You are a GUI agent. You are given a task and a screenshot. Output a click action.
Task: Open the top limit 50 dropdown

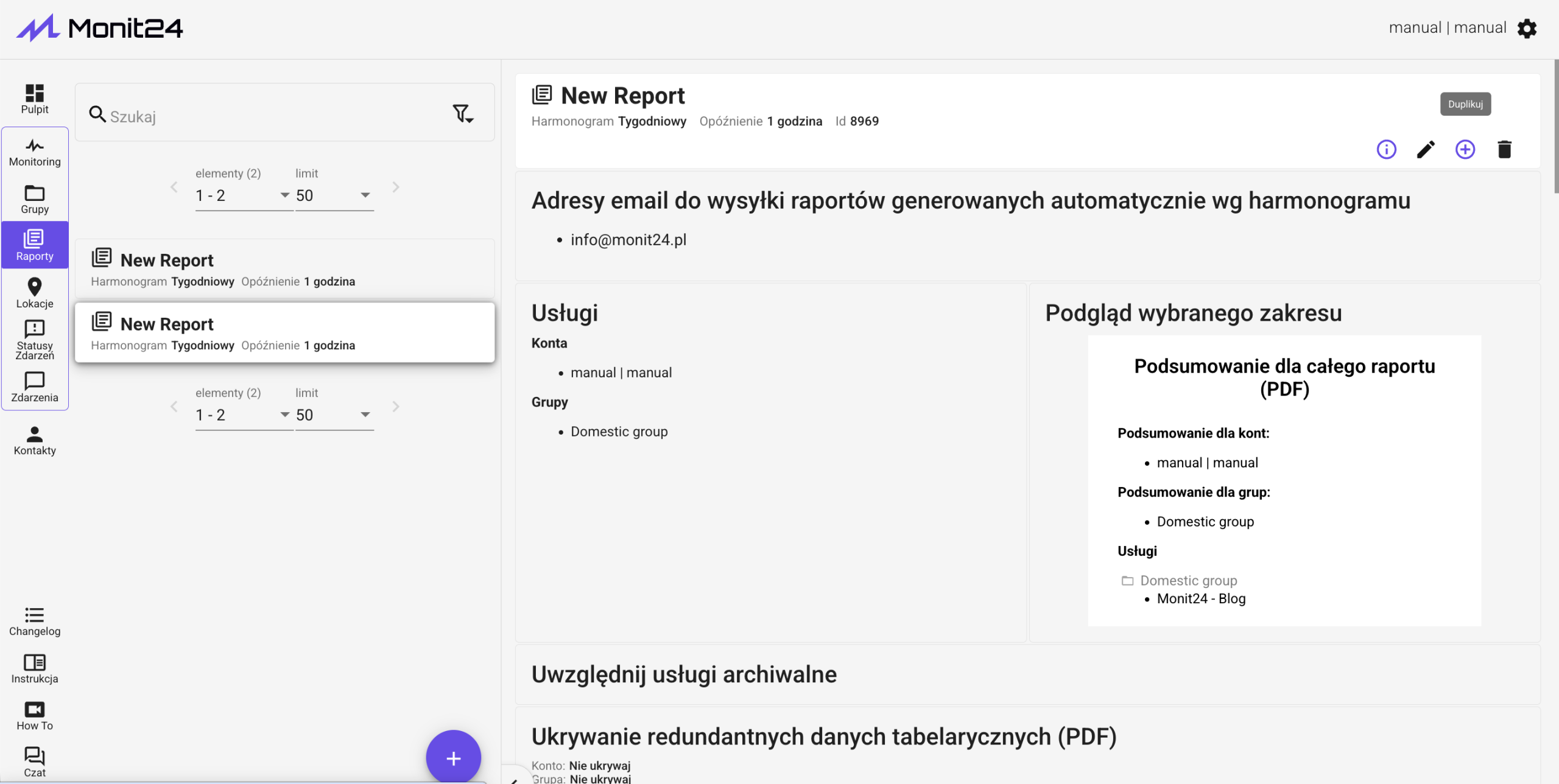click(334, 195)
